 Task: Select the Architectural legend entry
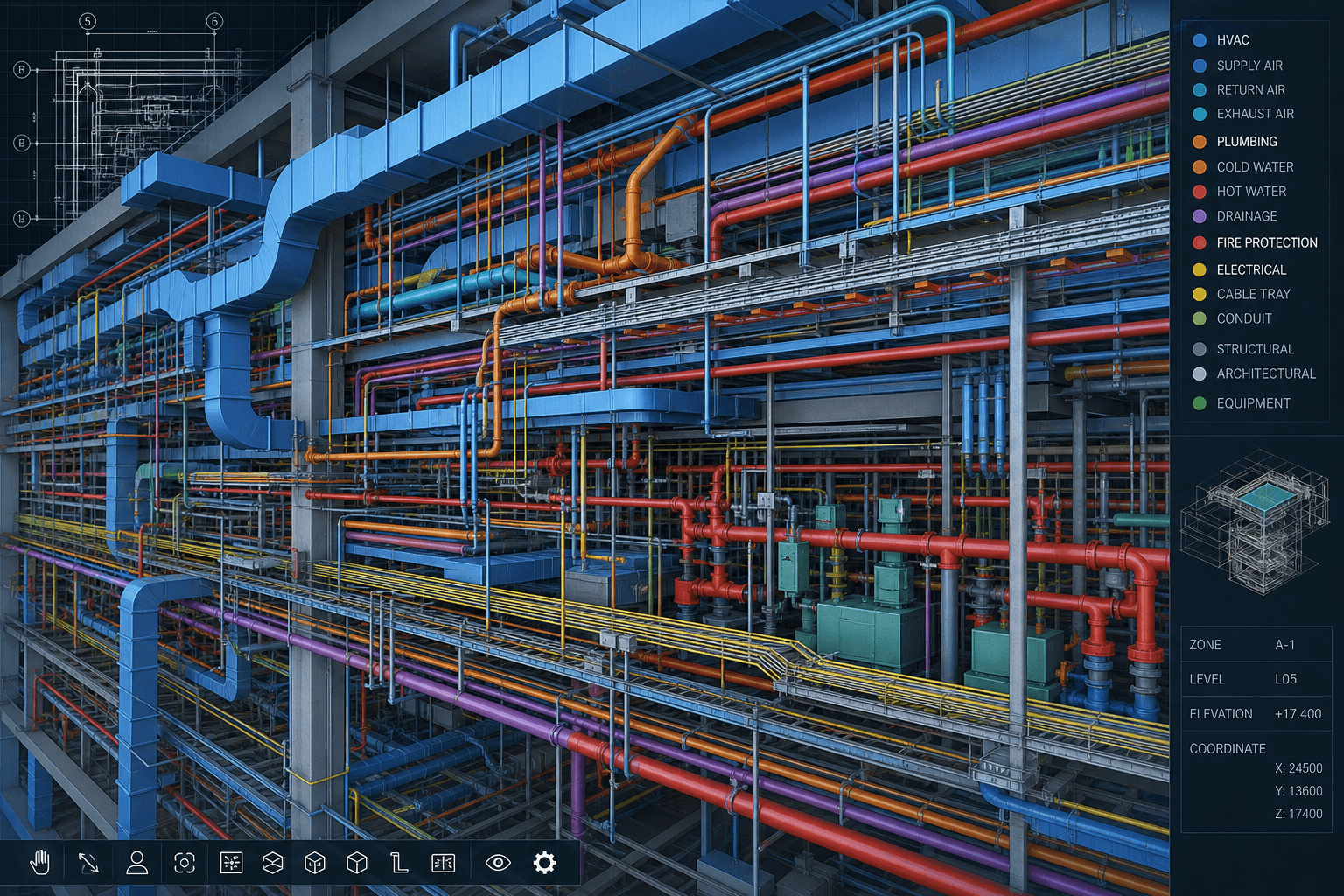pos(1254,374)
